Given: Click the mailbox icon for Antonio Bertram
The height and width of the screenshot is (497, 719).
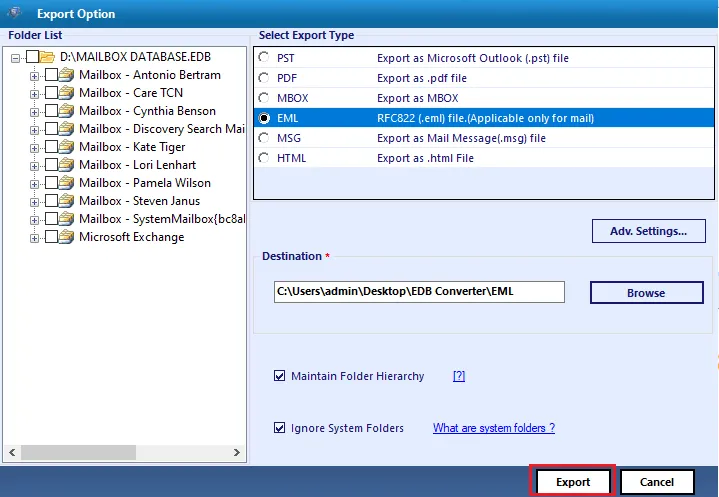Looking at the screenshot, I should (66, 75).
